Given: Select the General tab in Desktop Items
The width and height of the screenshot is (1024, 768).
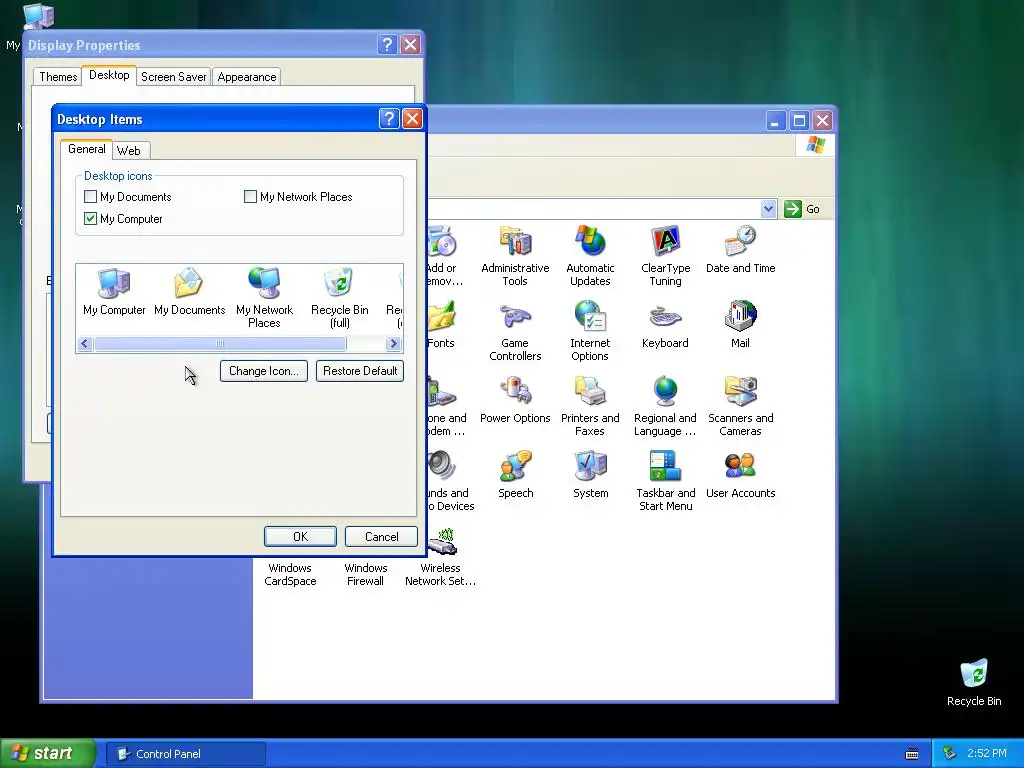Looking at the screenshot, I should pyautogui.click(x=86, y=149).
